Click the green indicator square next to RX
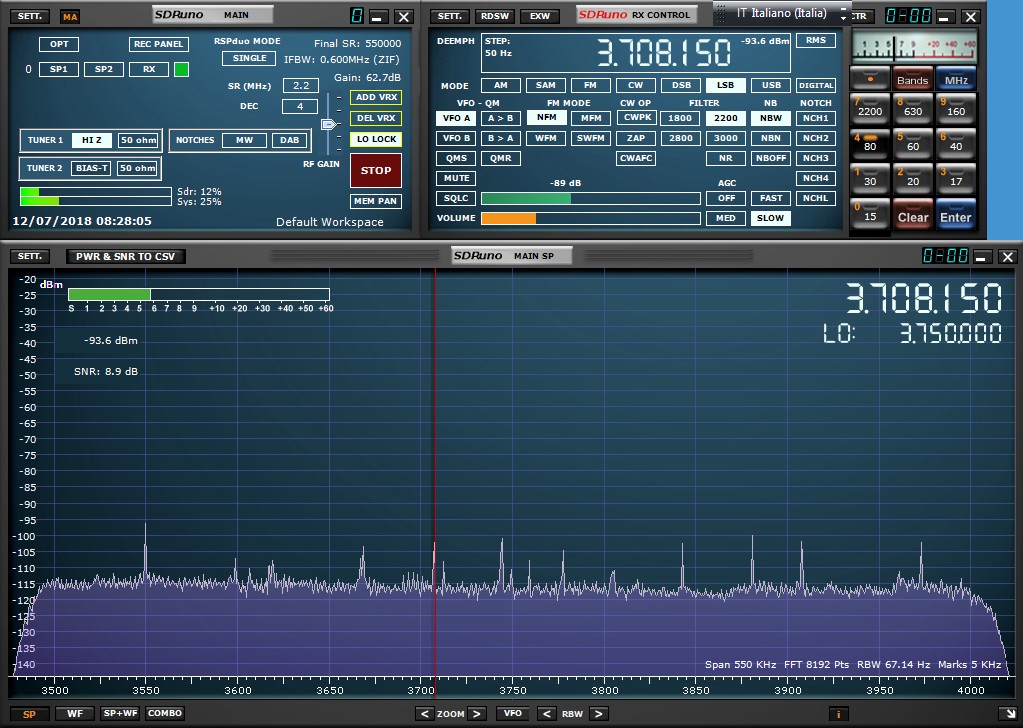 point(181,69)
